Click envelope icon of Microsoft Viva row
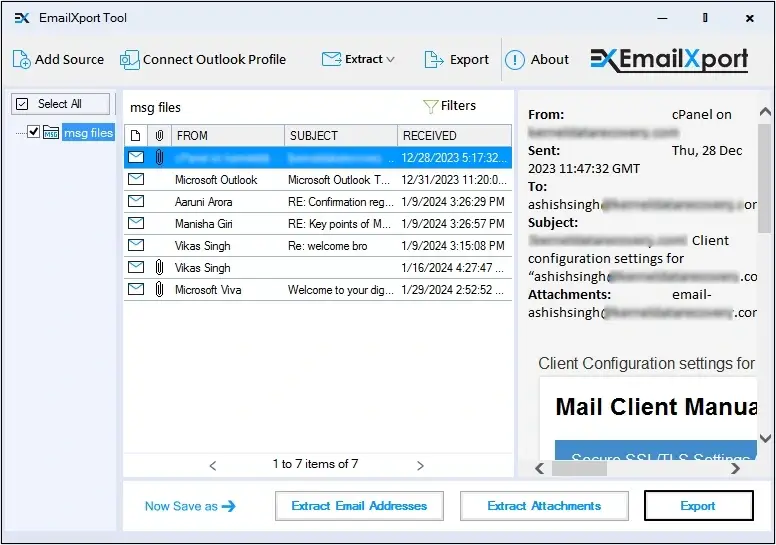The height and width of the screenshot is (545, 776). click(x=136, y=289)
